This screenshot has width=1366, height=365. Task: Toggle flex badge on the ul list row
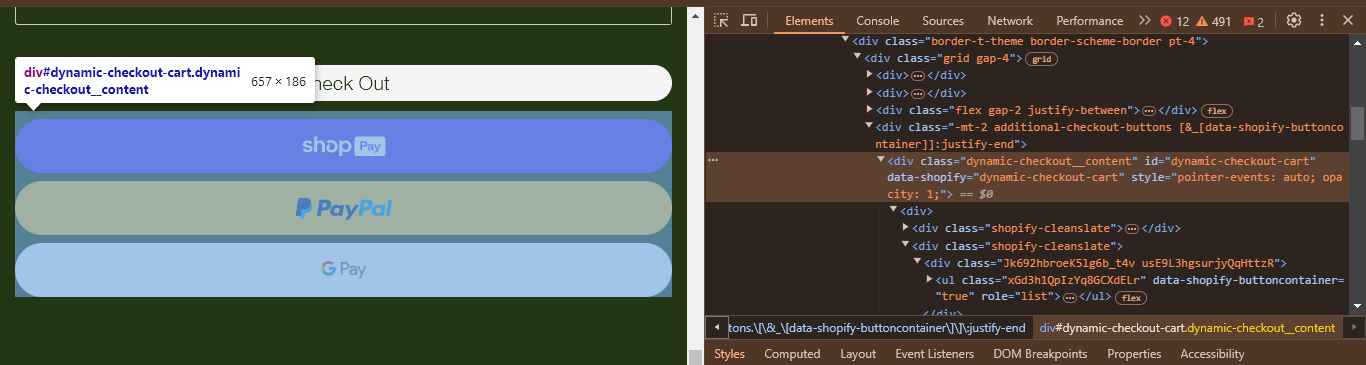click(x=1131, y=297)
